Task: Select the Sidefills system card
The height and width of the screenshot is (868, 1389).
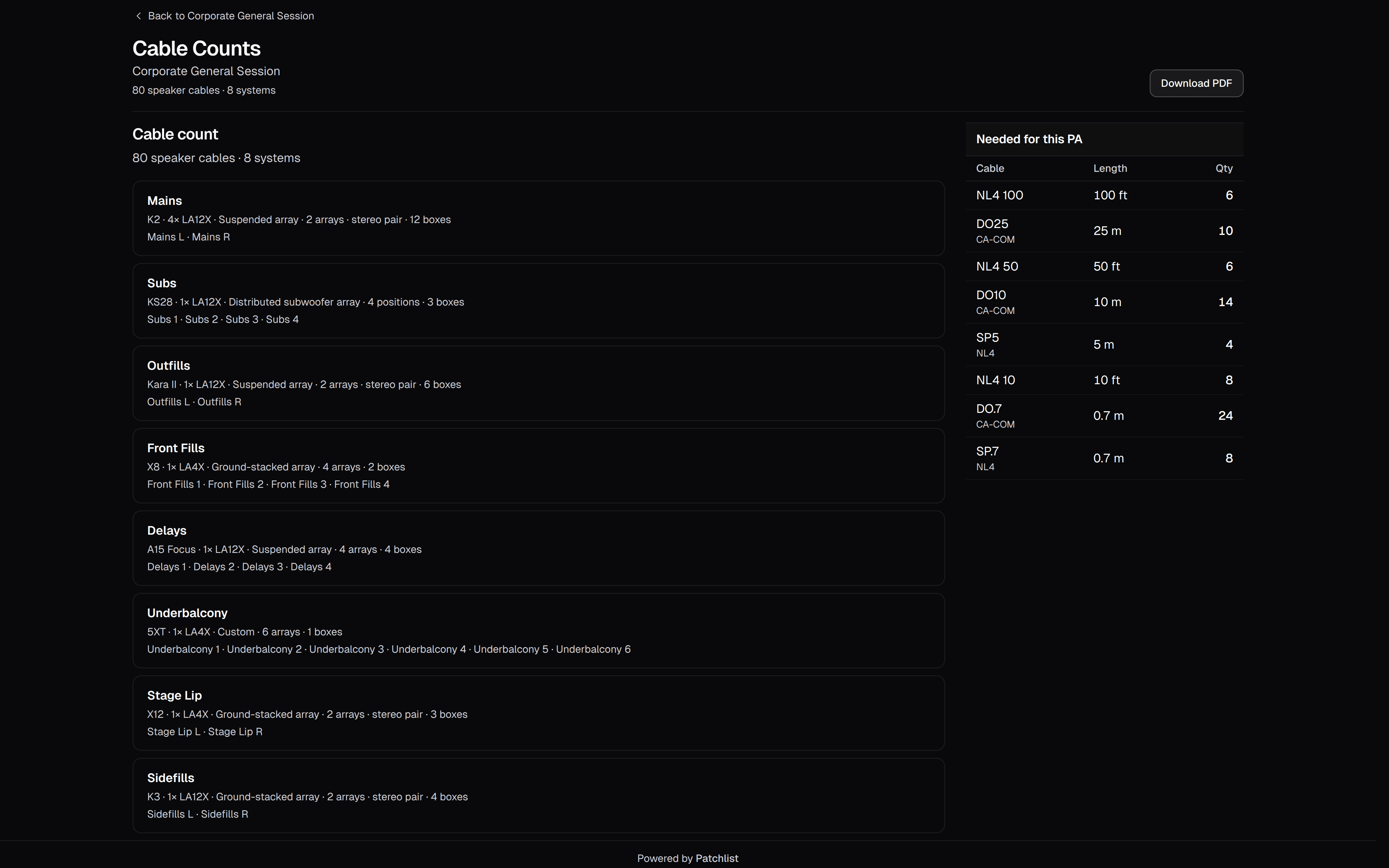Action: pos(538,796)
